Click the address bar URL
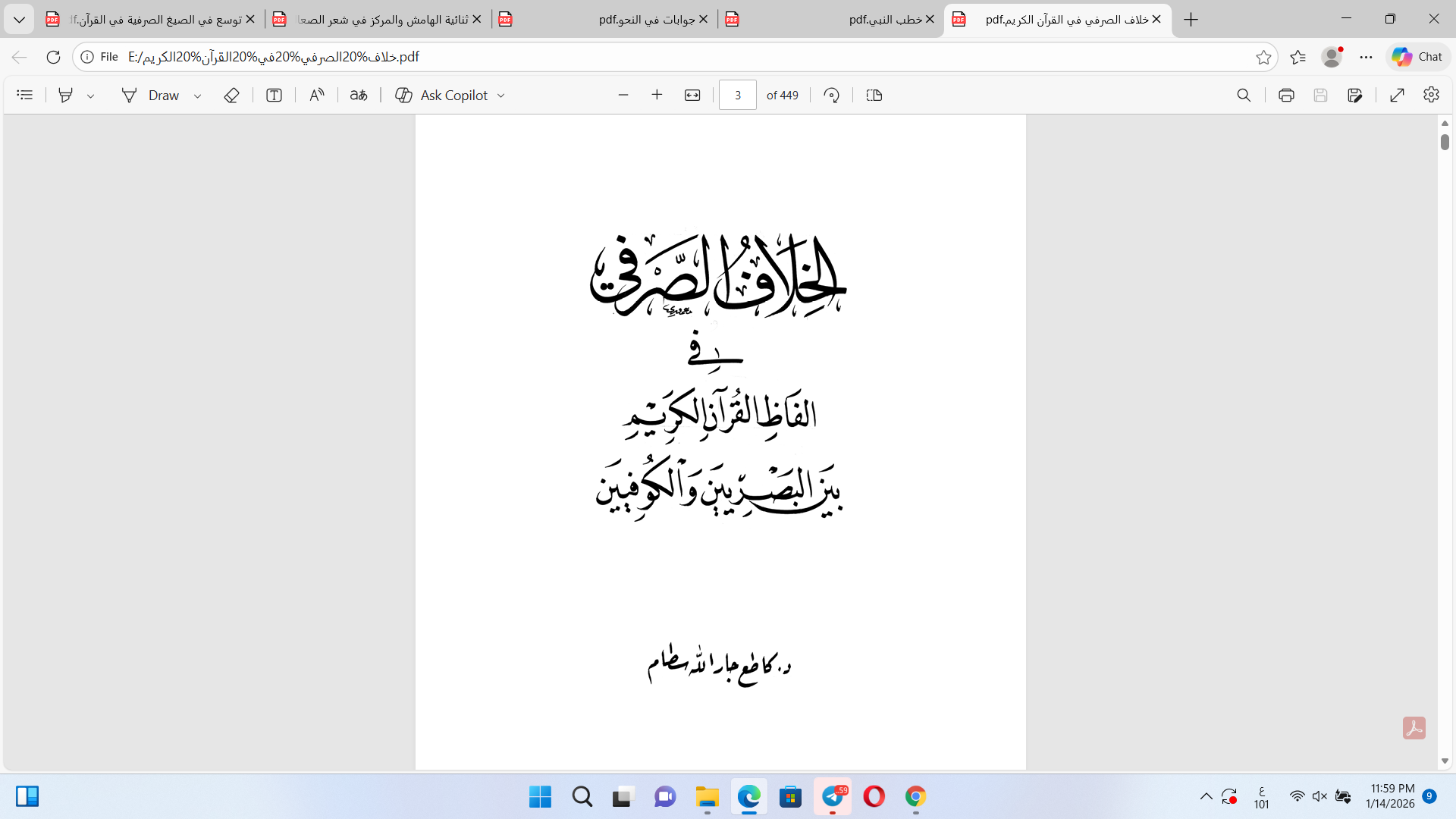Image resolution: width=1456 pixels, height=819 pixels. [x=274, y=57]
